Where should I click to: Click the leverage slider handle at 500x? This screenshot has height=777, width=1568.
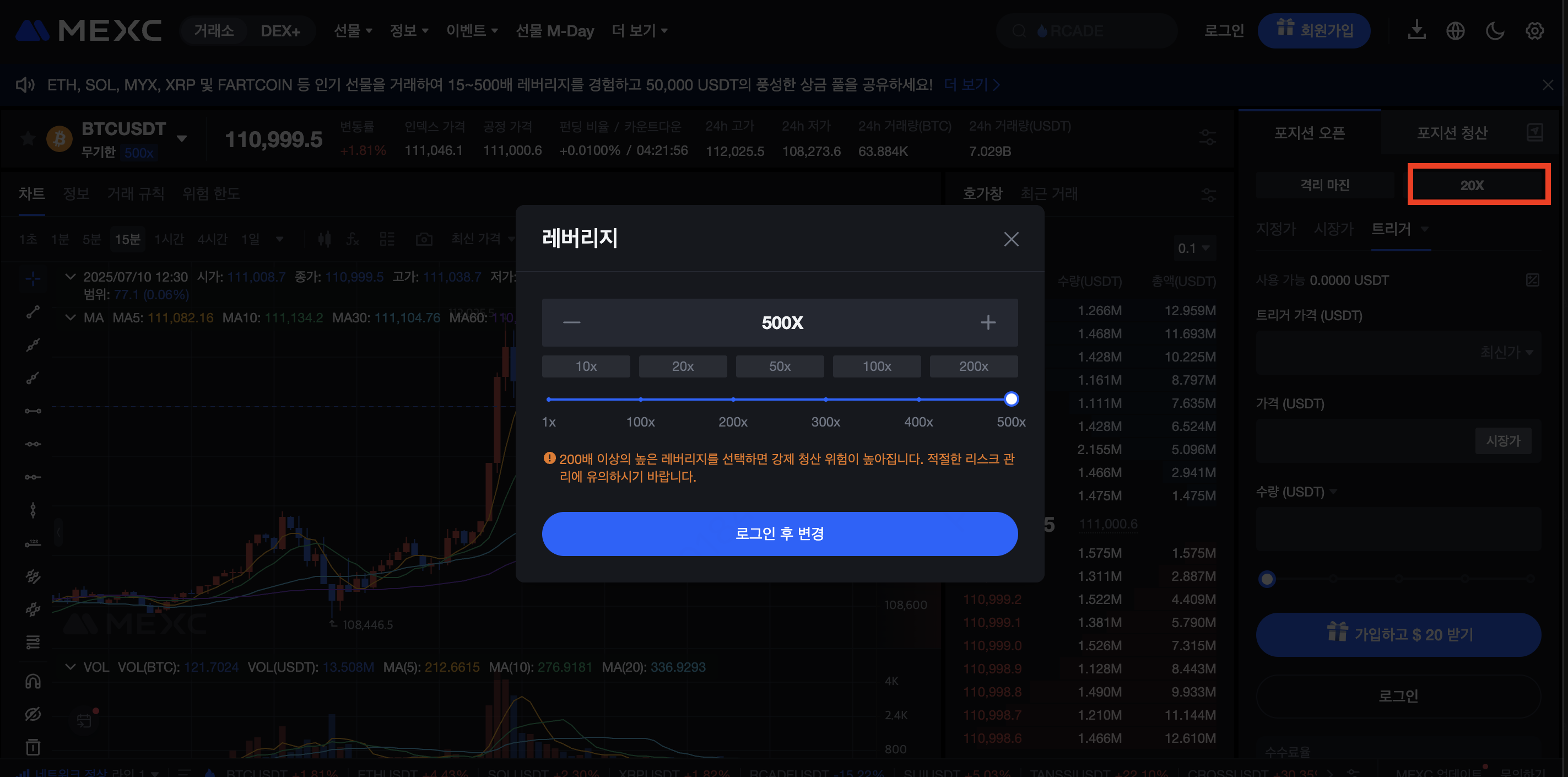[x=1011, y=399]
